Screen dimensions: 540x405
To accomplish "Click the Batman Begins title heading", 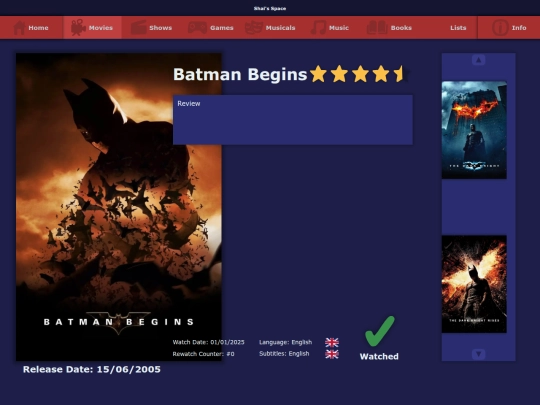I will coord(240,74).
